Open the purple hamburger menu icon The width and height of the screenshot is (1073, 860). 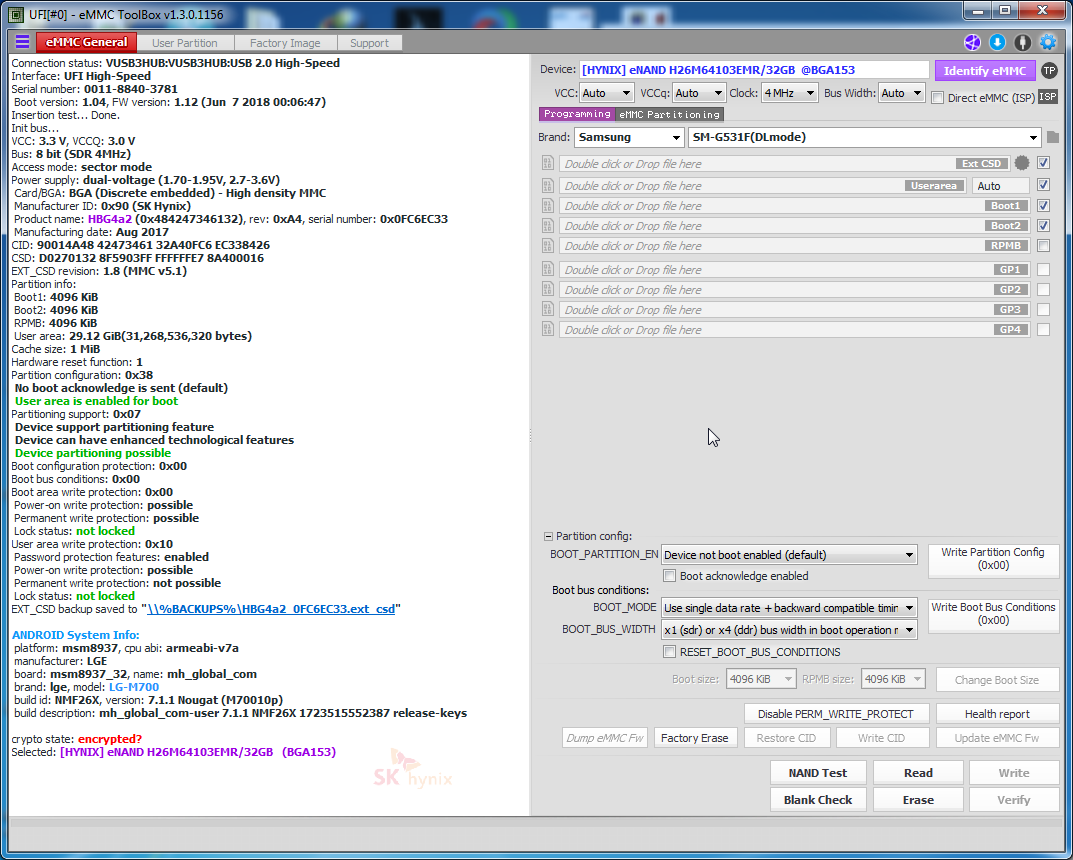coord(22,42)
